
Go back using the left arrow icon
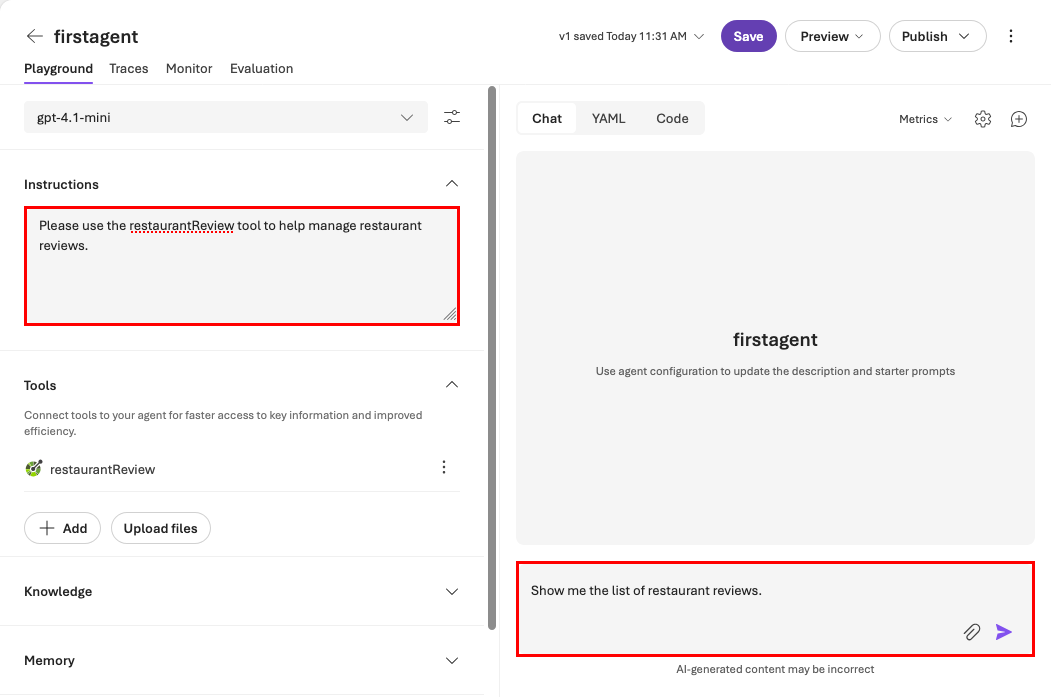[x=34, y=35]
